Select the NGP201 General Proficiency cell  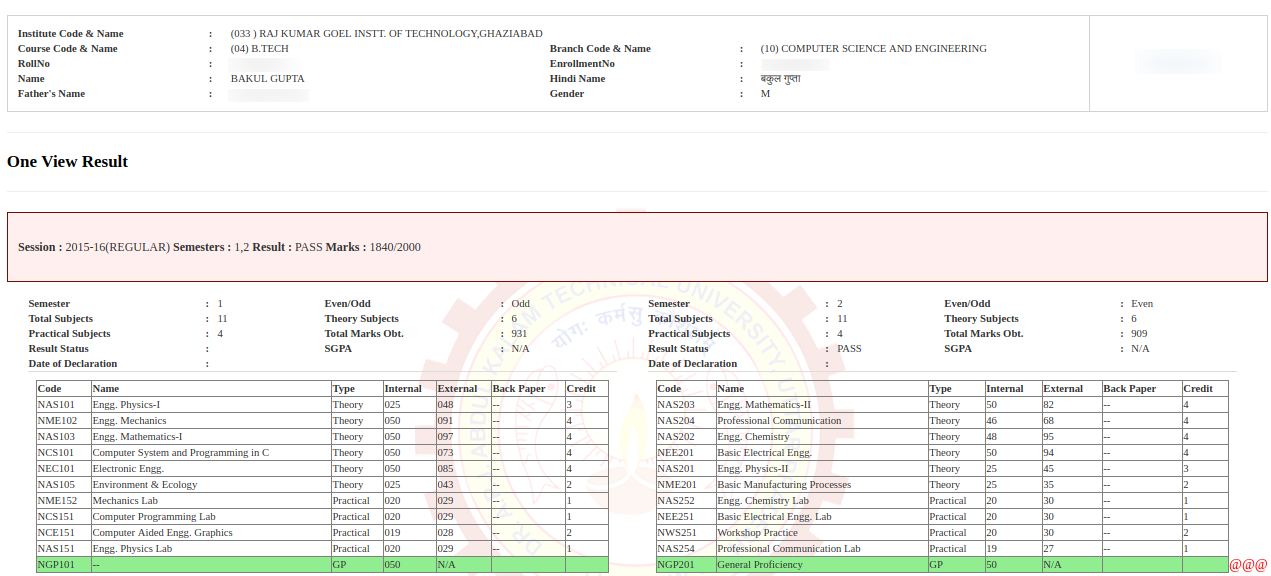(759, 565)
